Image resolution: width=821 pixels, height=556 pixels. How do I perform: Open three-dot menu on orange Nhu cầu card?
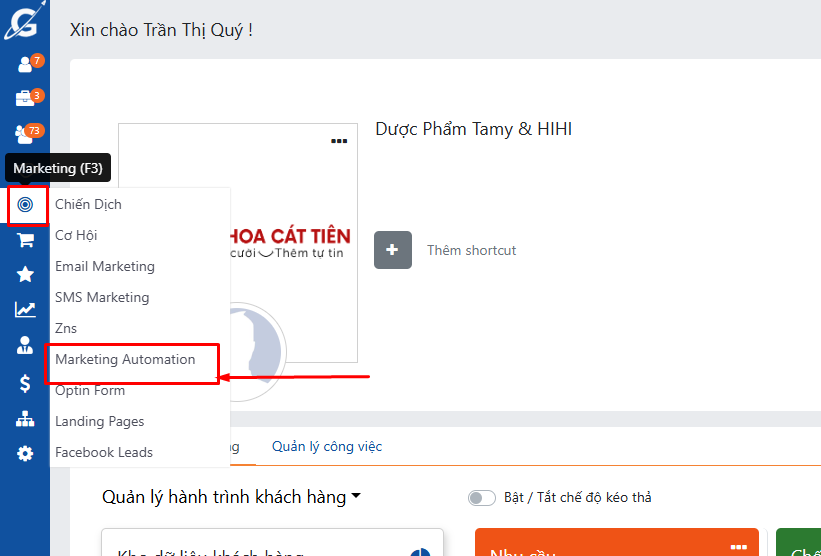click(x=739, y=547)
